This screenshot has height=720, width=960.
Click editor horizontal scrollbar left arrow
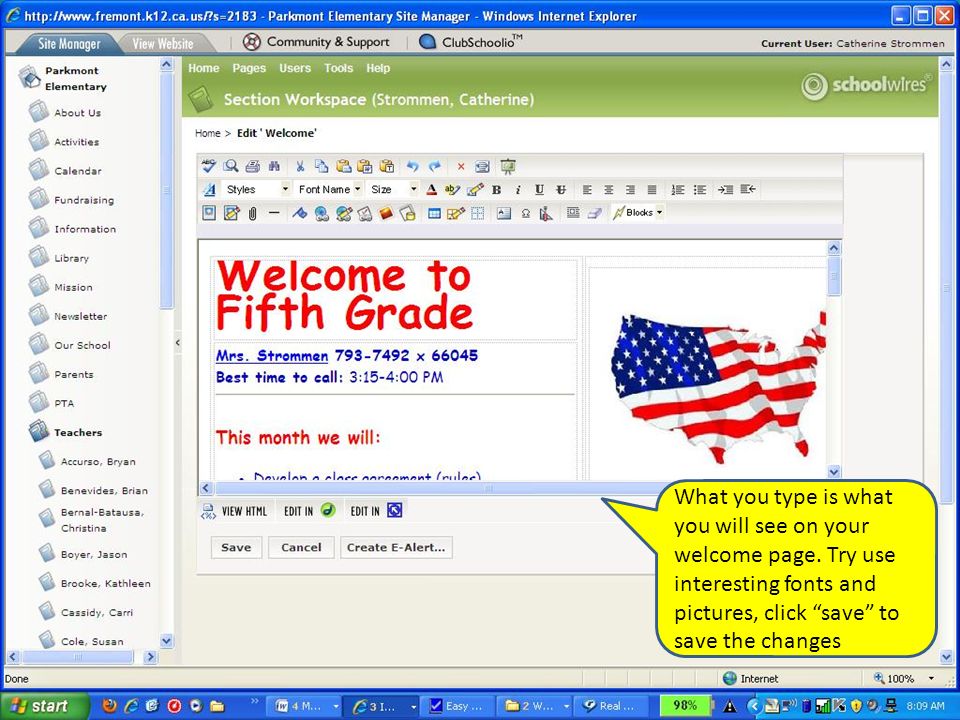tap(206, 488)
